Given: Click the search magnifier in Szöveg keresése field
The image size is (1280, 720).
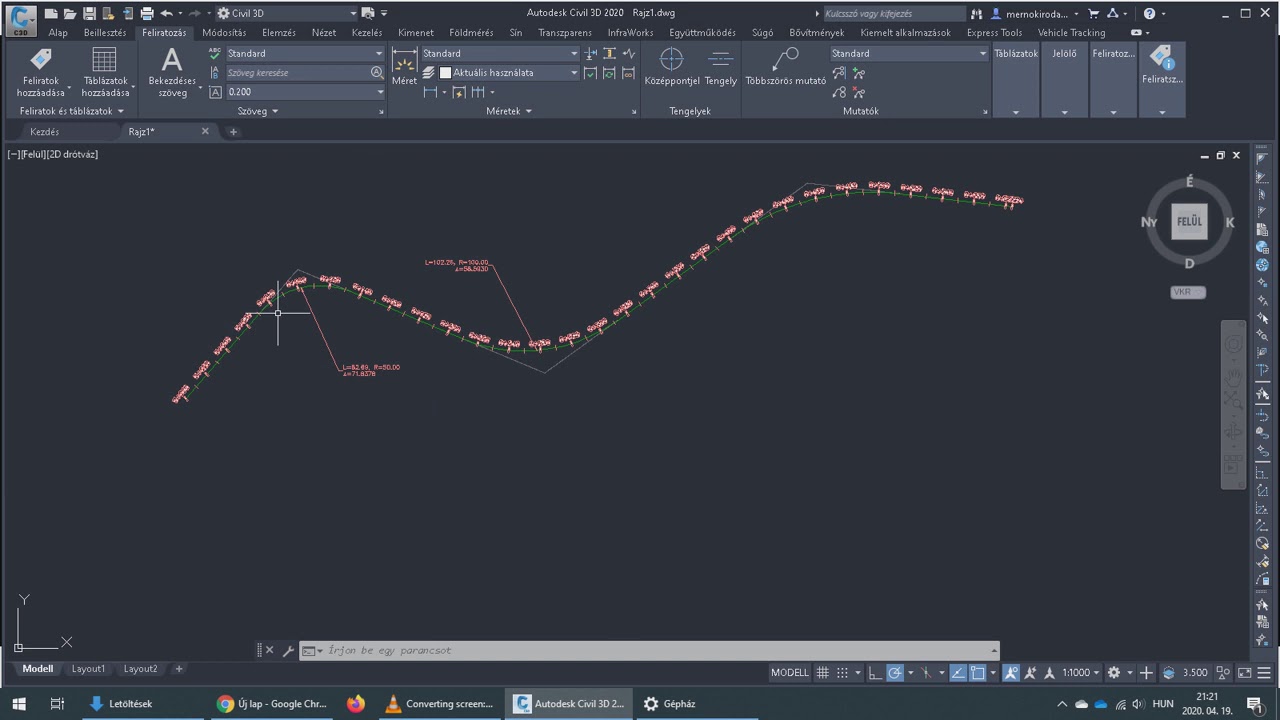Looking at the screenshot, I should 377,73.
